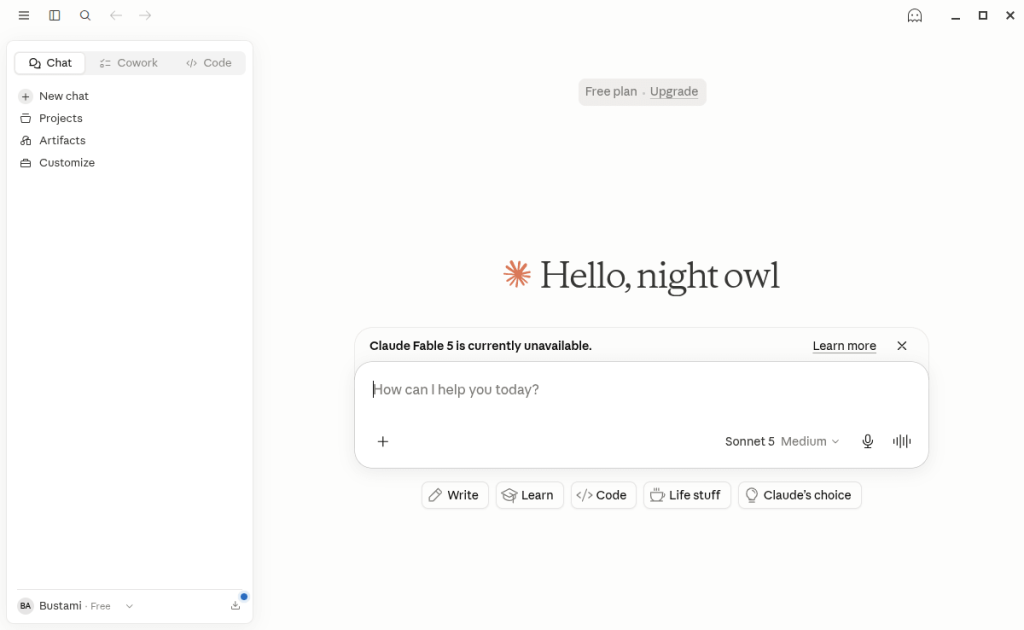Open the hamburger menu icon

coord(24,15)
